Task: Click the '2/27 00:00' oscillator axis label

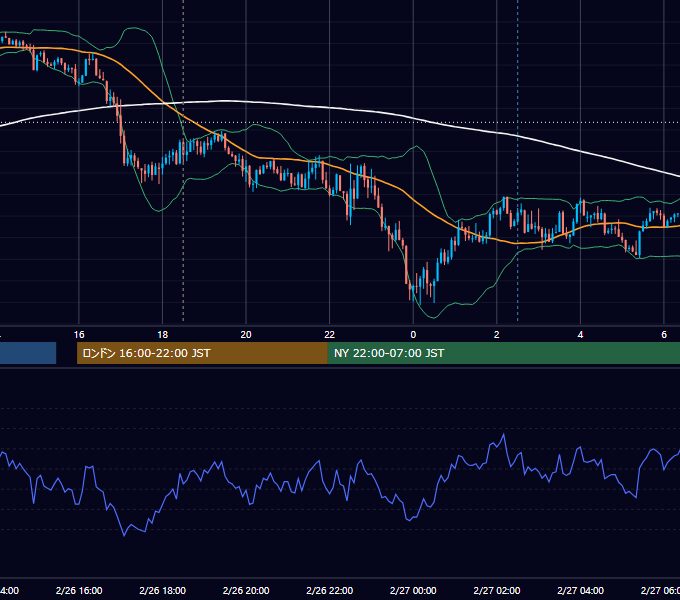Action: point(413,590)
